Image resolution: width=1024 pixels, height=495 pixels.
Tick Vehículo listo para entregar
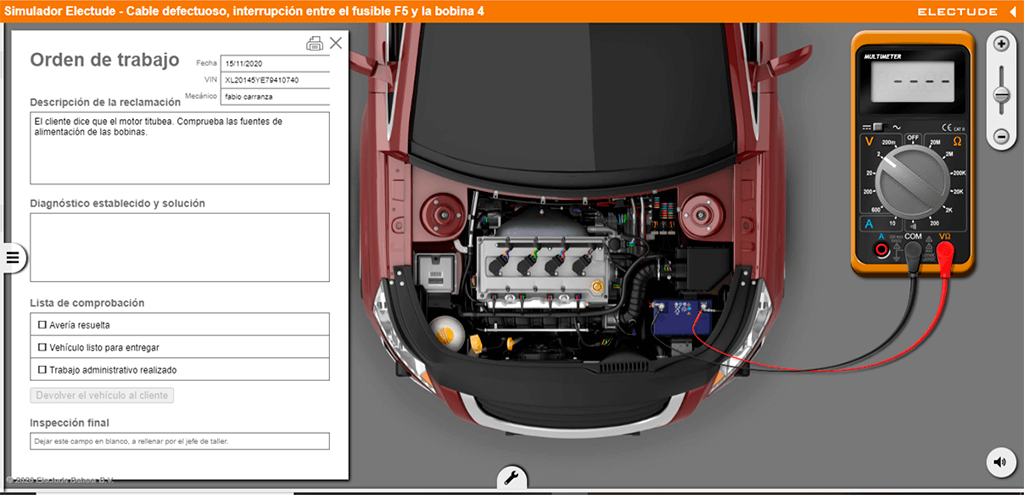click(42, 347)
